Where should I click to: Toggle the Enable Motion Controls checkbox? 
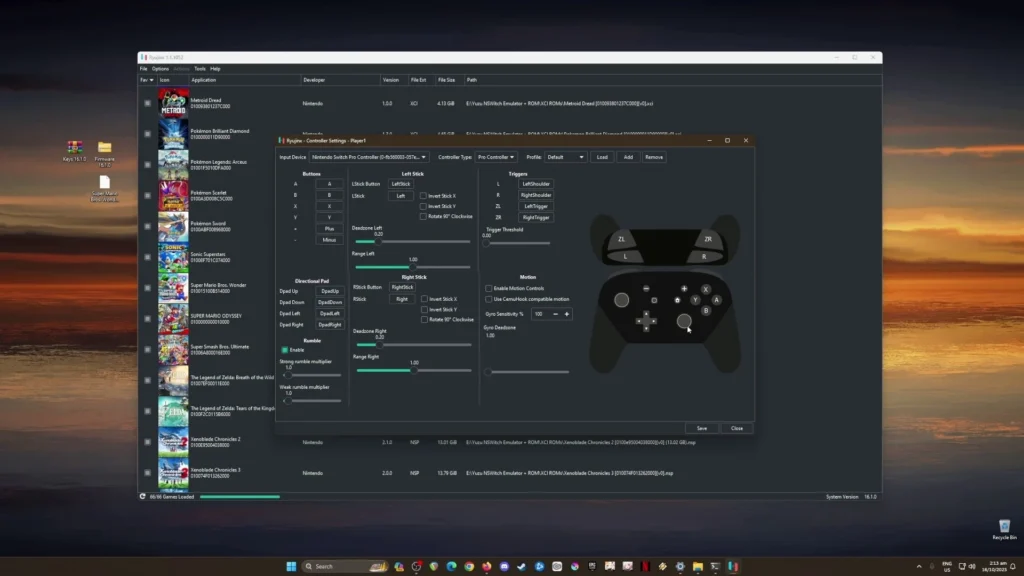[x=488, y=288]
